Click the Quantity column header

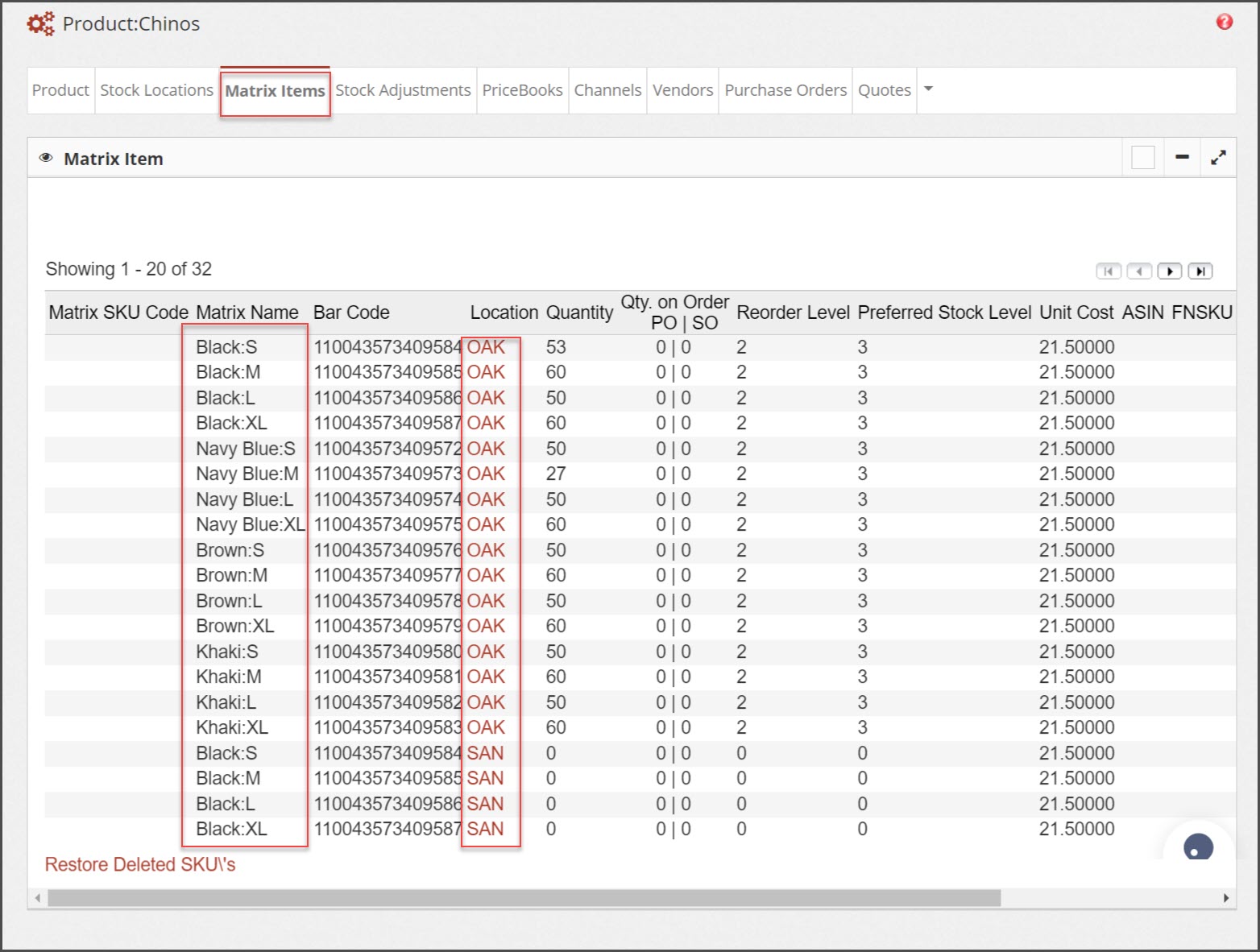coord(579,313)
